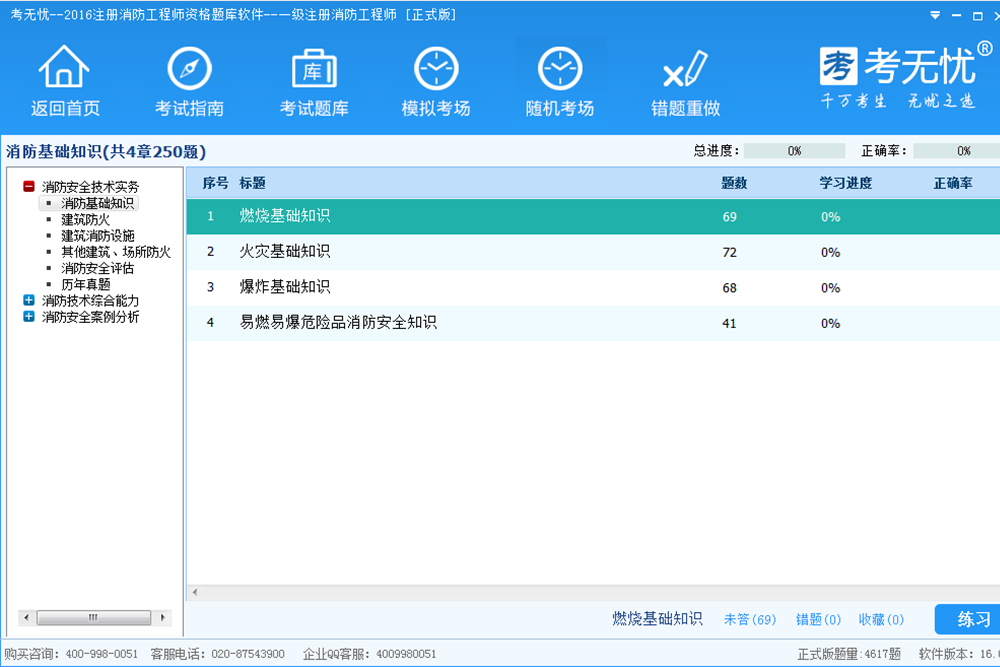Open the title bar dropdown menu arrow
This screenshot has width=1000, height=667.
click(x=935, y=15)
